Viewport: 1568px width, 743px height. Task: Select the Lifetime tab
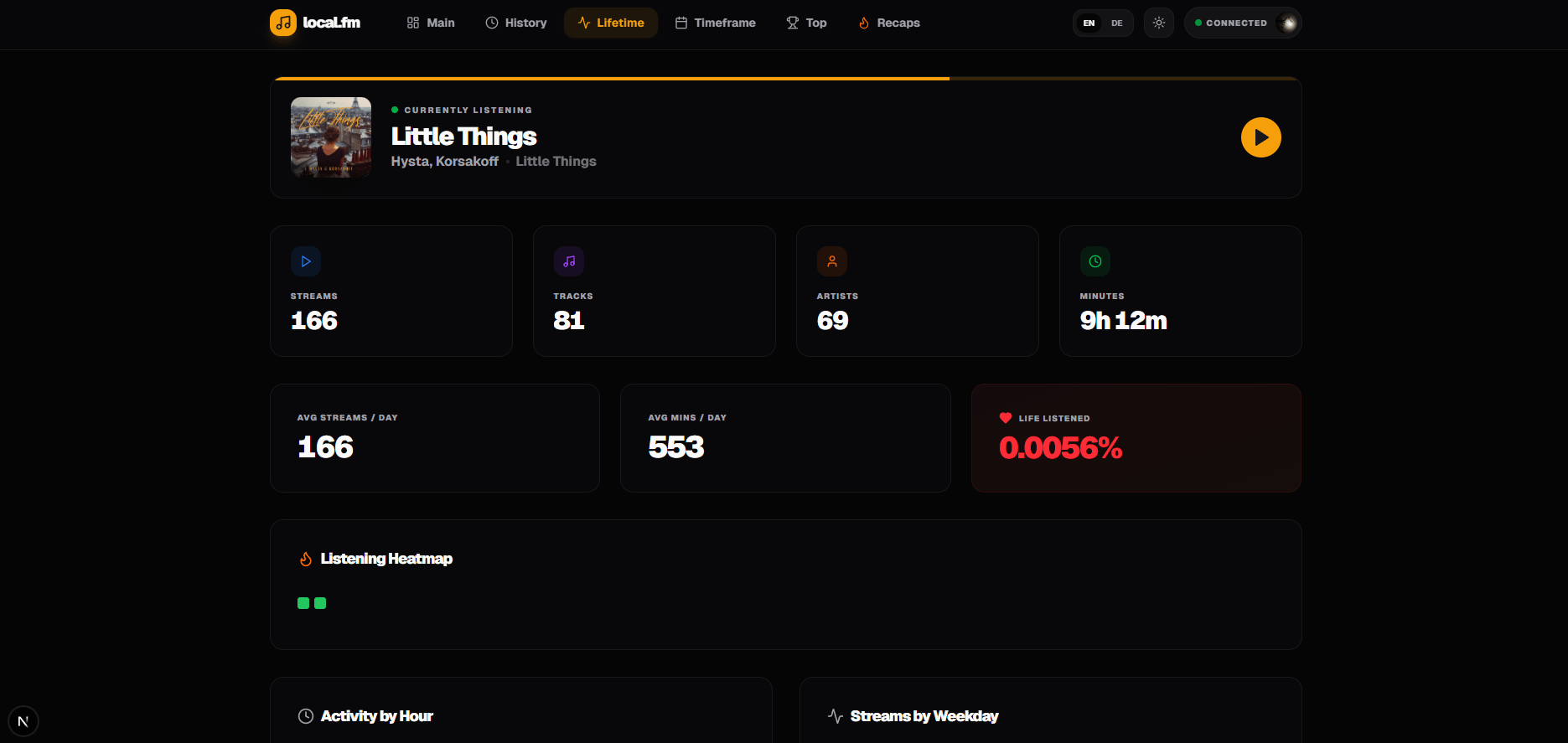(x=611, y=23)
